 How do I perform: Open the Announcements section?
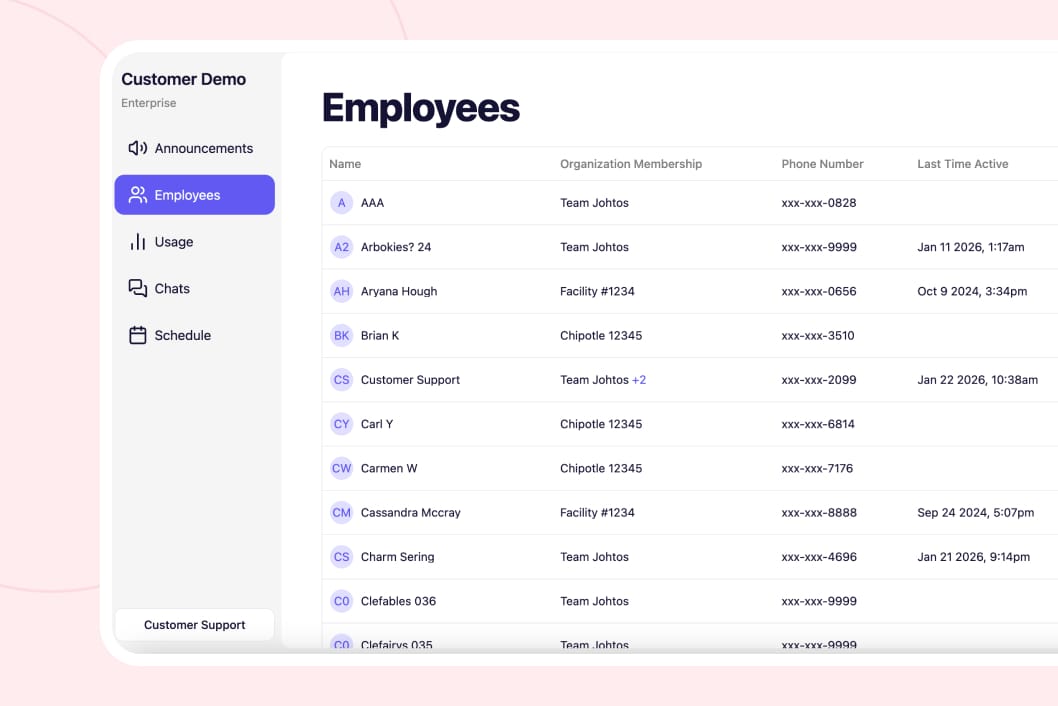coord(194,148)
